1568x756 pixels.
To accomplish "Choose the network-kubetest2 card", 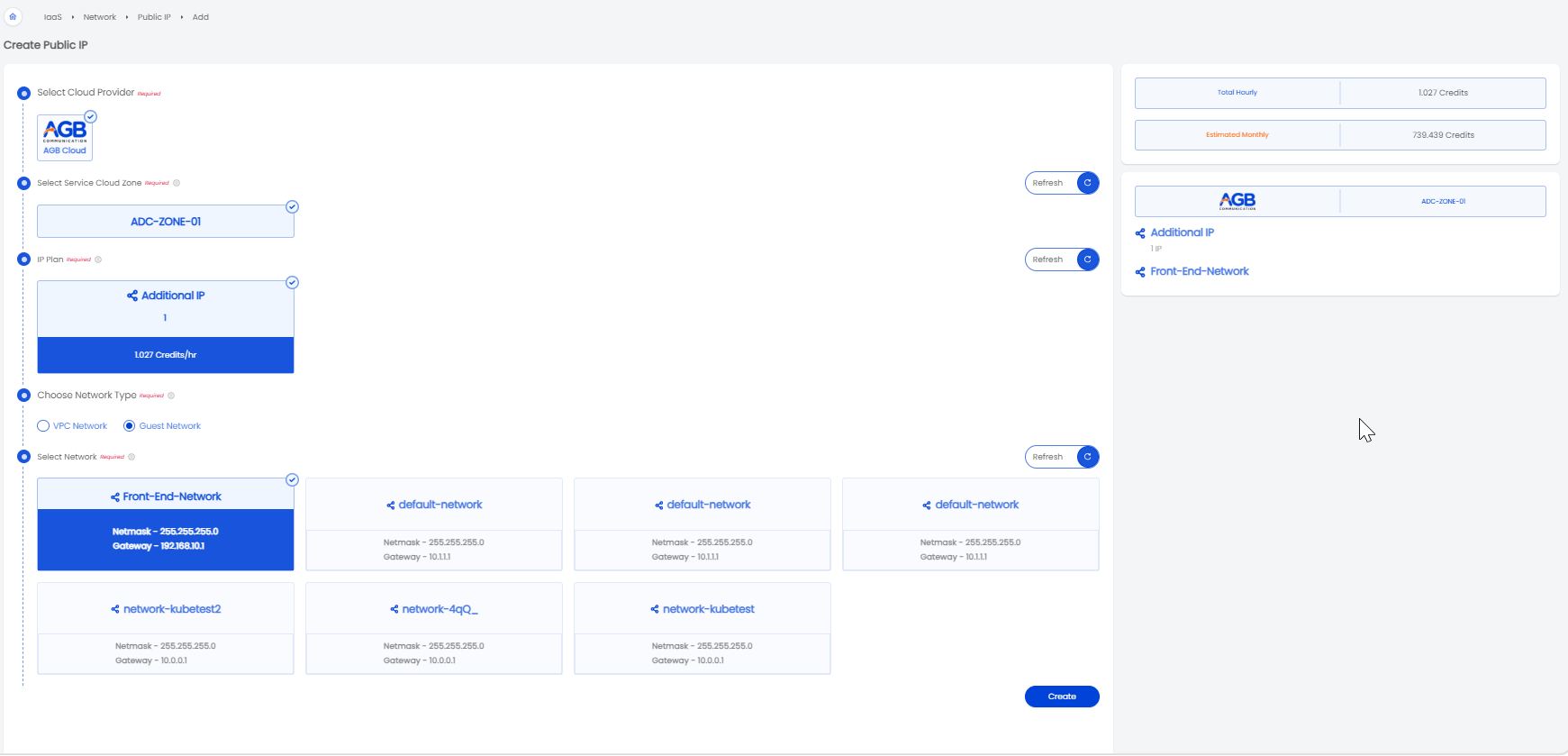I will point(166,628).
